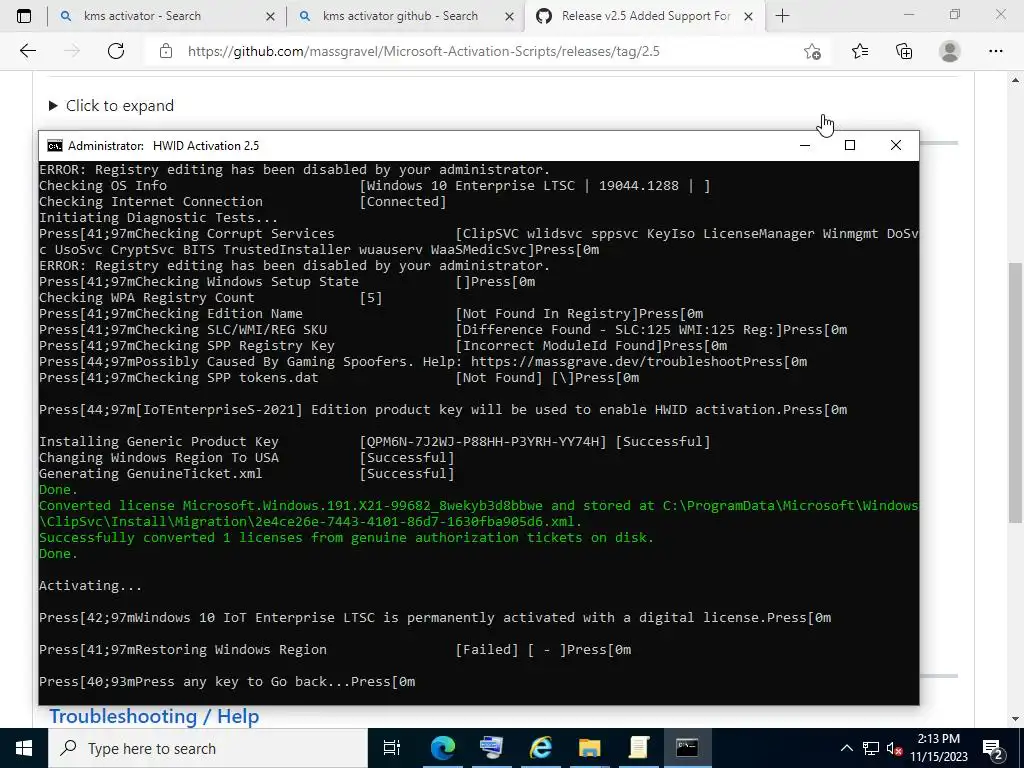1024x768 pixels.
Task: Launch Internet Explorer from taskbar
Action: point(540,748)
